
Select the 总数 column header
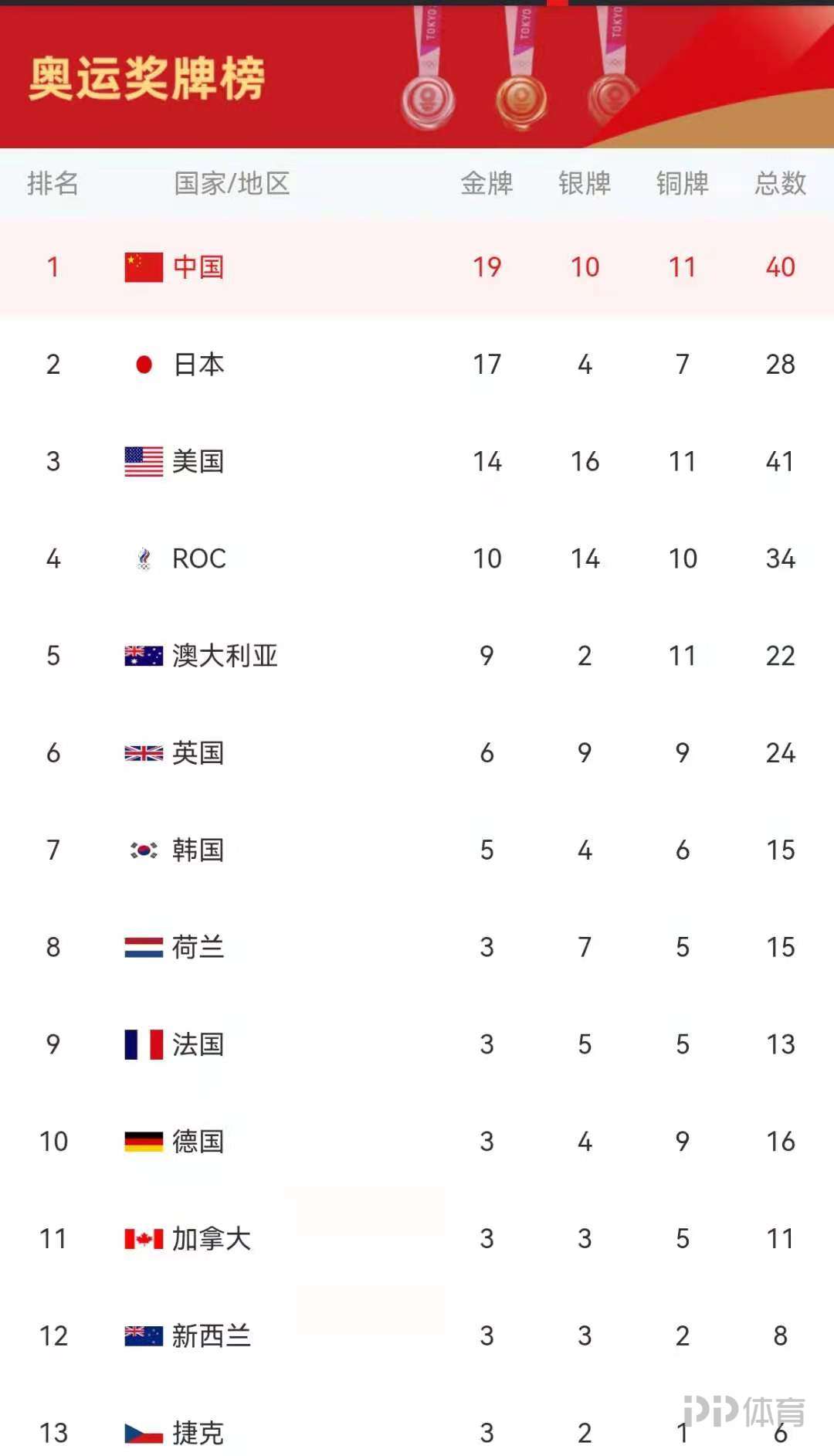coord(780,184)
